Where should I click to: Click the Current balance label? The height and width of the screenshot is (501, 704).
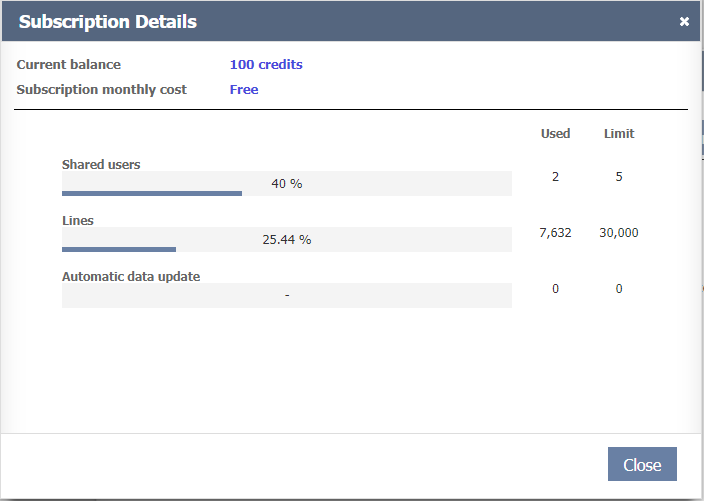pyautogui.click(x=69, y=65)
